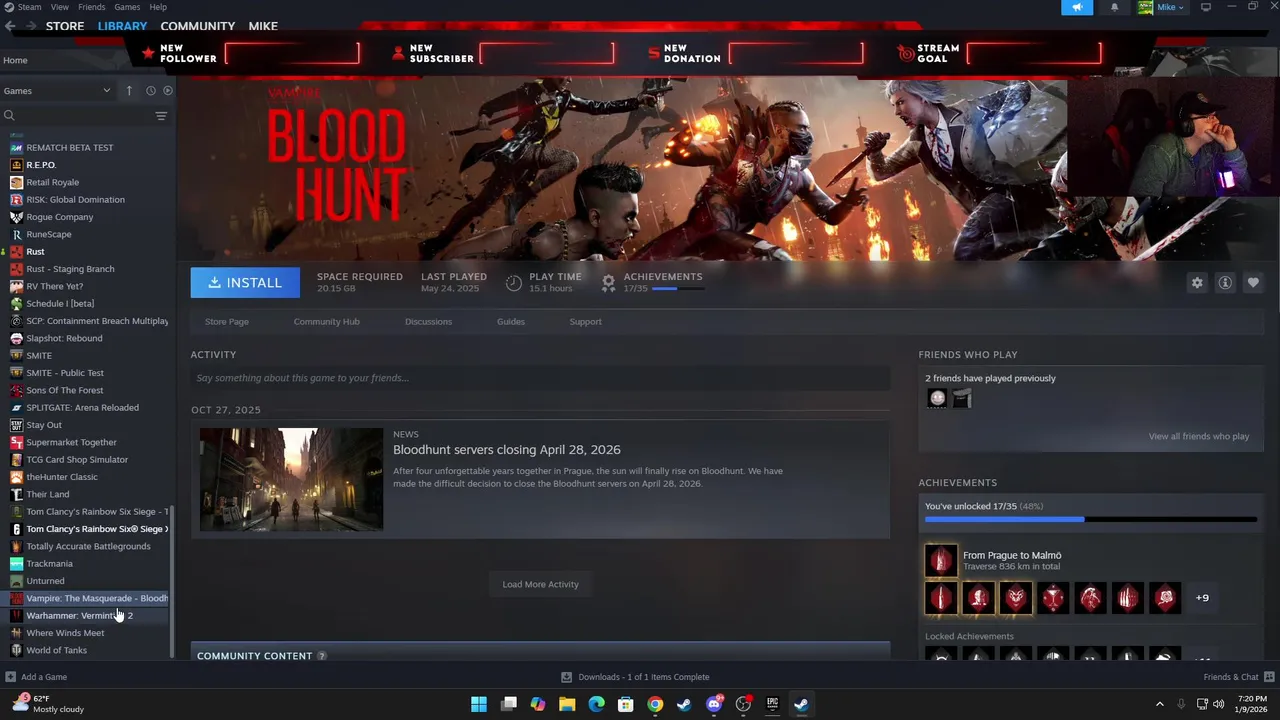The image size is (1280, 720).
Task: Open the View menu
Action: [x=59, y=7]
